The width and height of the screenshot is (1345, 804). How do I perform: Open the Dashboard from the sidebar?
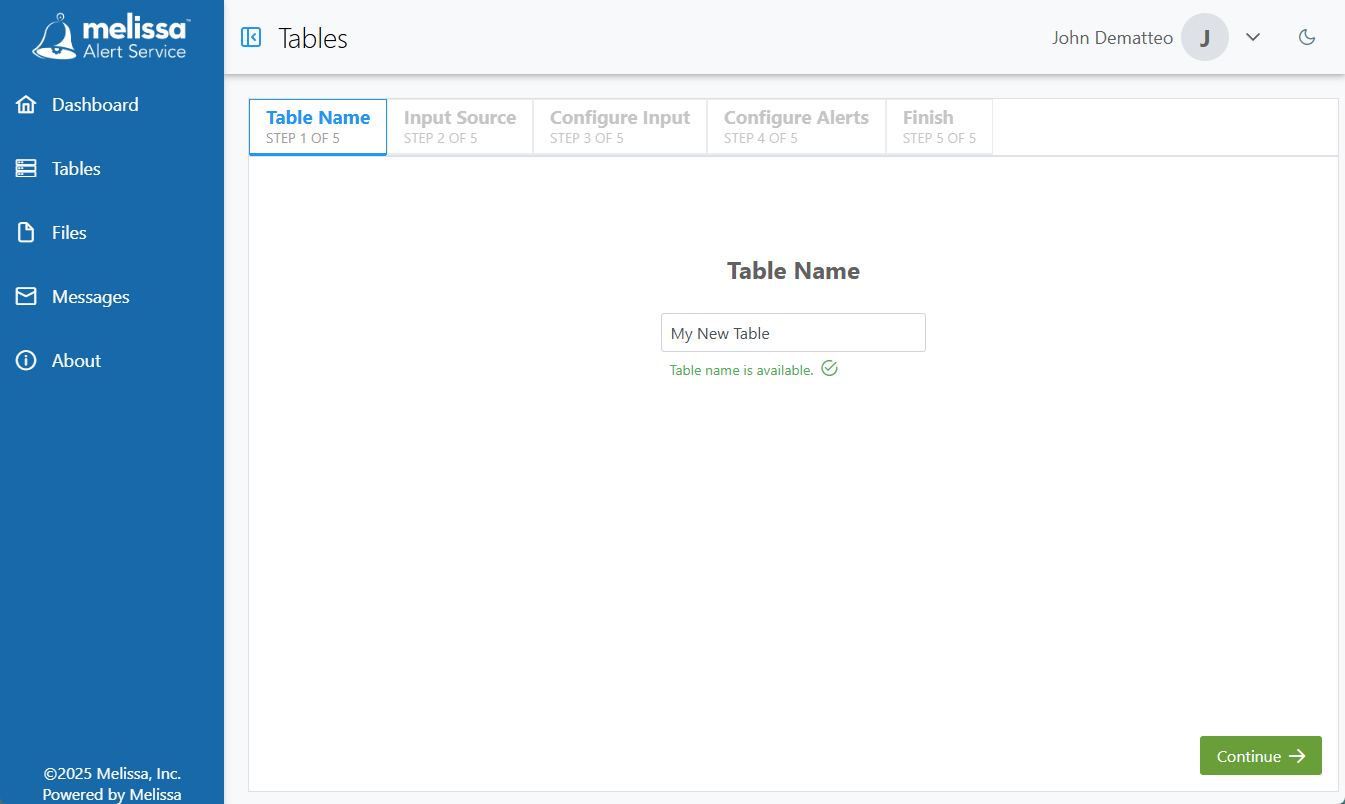[x=95, y=104]
